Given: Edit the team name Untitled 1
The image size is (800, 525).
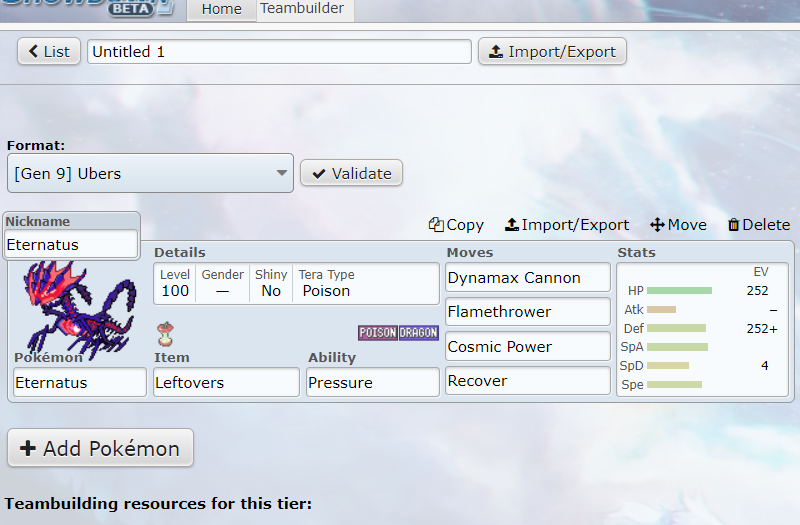Looking at the screenshot, I should pyautogui.click(x=279, y=52).
